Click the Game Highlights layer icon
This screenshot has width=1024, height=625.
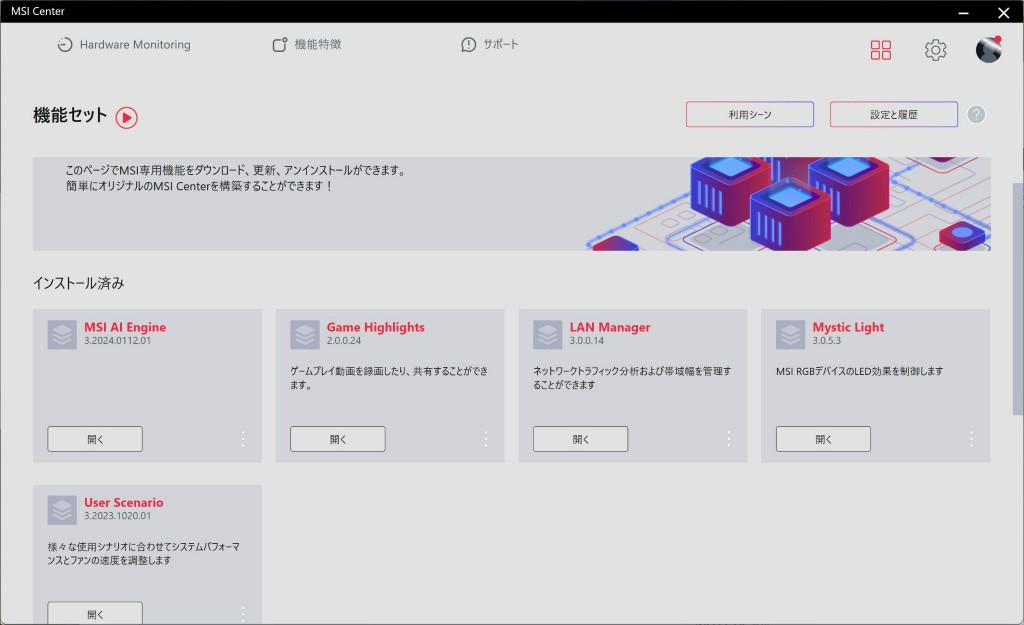[305, 334]
